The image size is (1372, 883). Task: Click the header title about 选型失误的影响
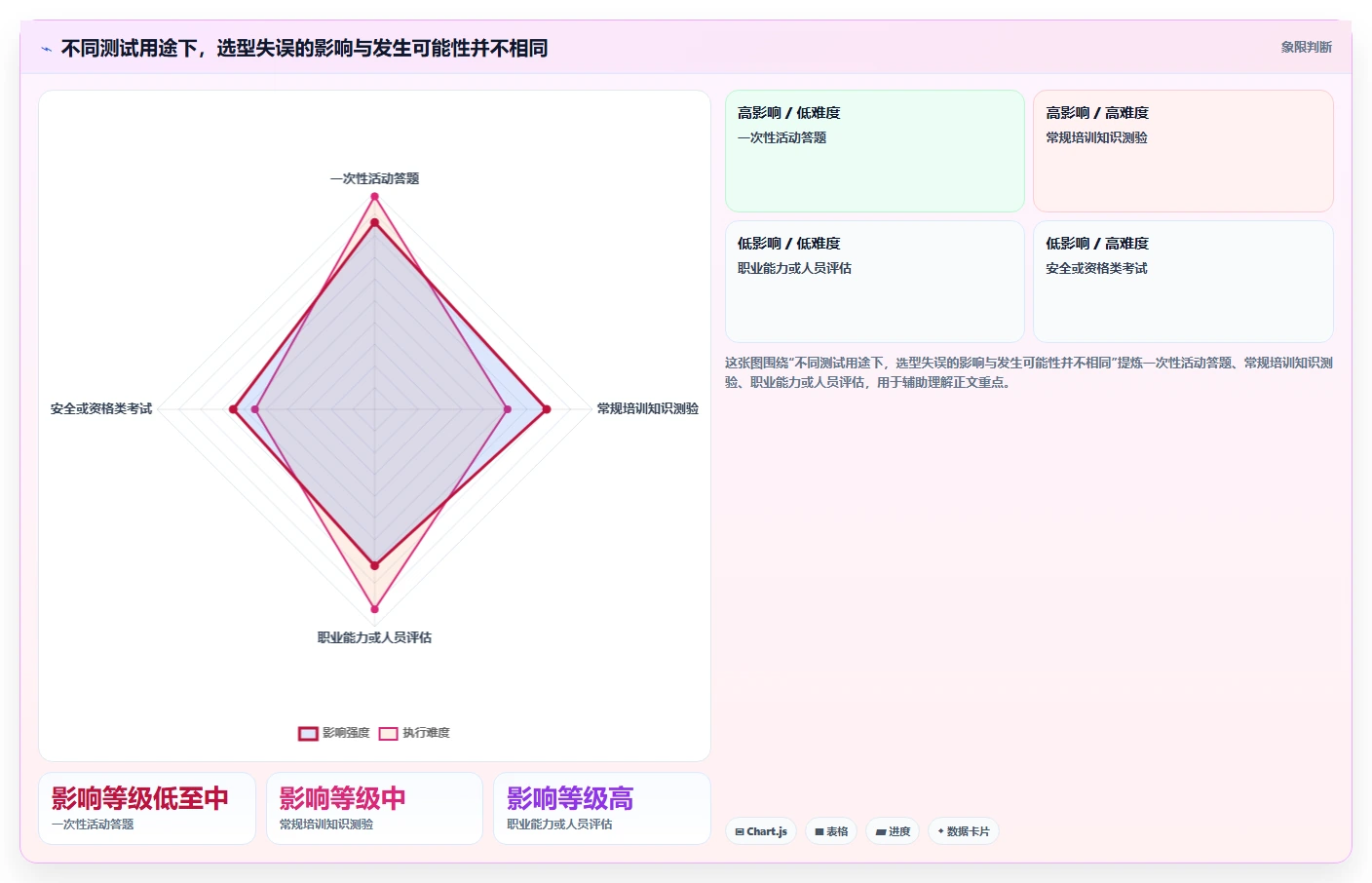[x=304, y=48]
